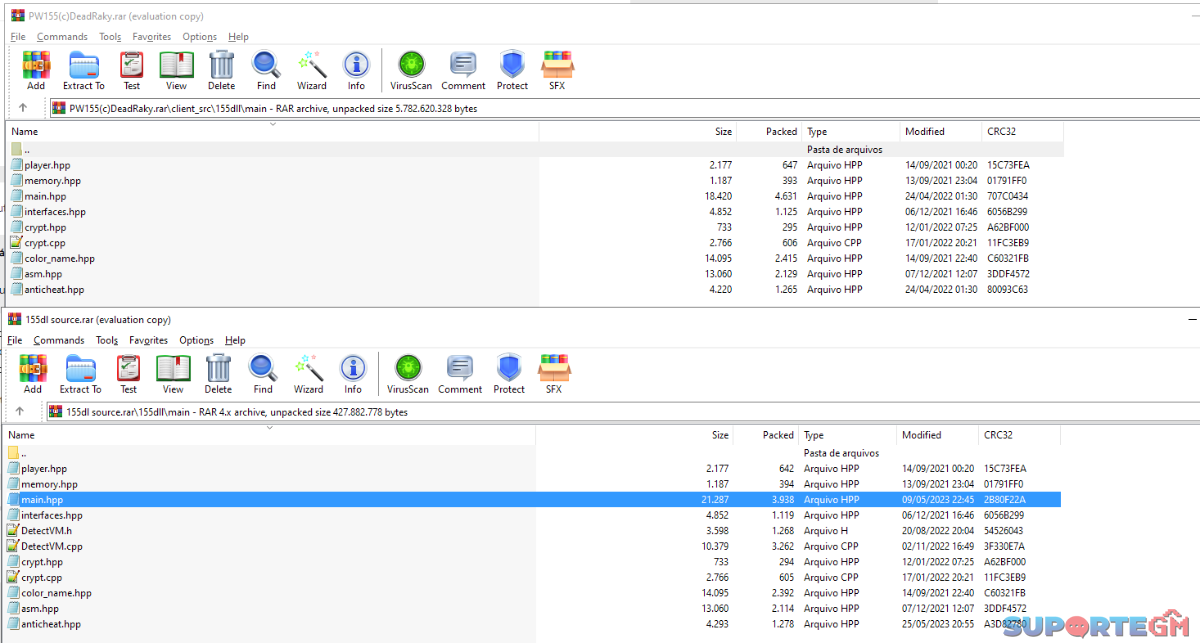Image resolution: width=1200 pixels, height=643 pixels.
Task: Click Delete icon in 155dl source window
Action: click(x=218, y=375)
